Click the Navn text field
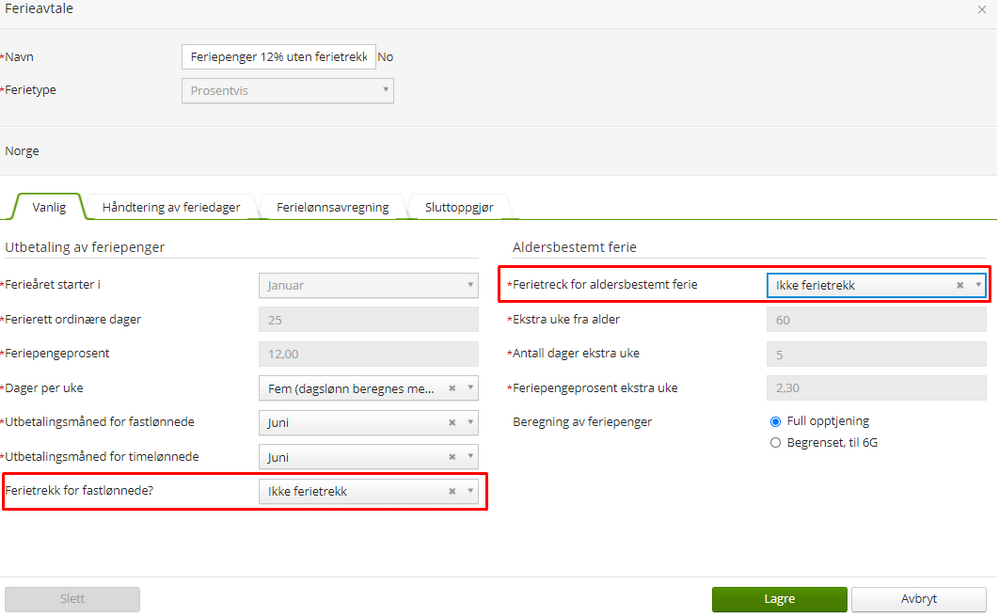The width and height of the screenshot is (997, 614). point(278,57)
